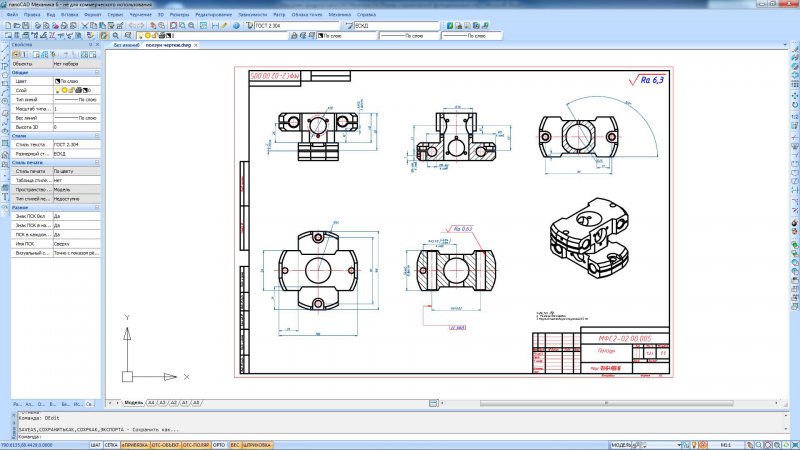Open the Файл menu
The width and height of the screenshot is (800, 450).
12,15
